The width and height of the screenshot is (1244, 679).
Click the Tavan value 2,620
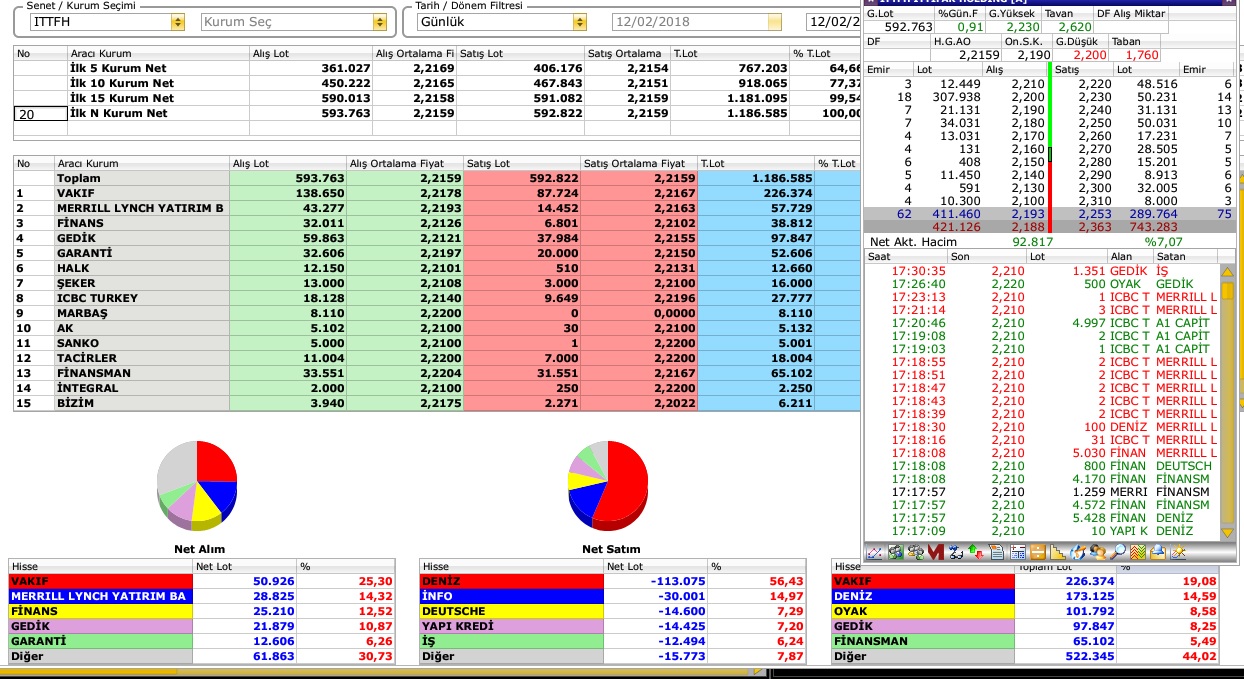pyautogui.click(x=1074, y=28)
